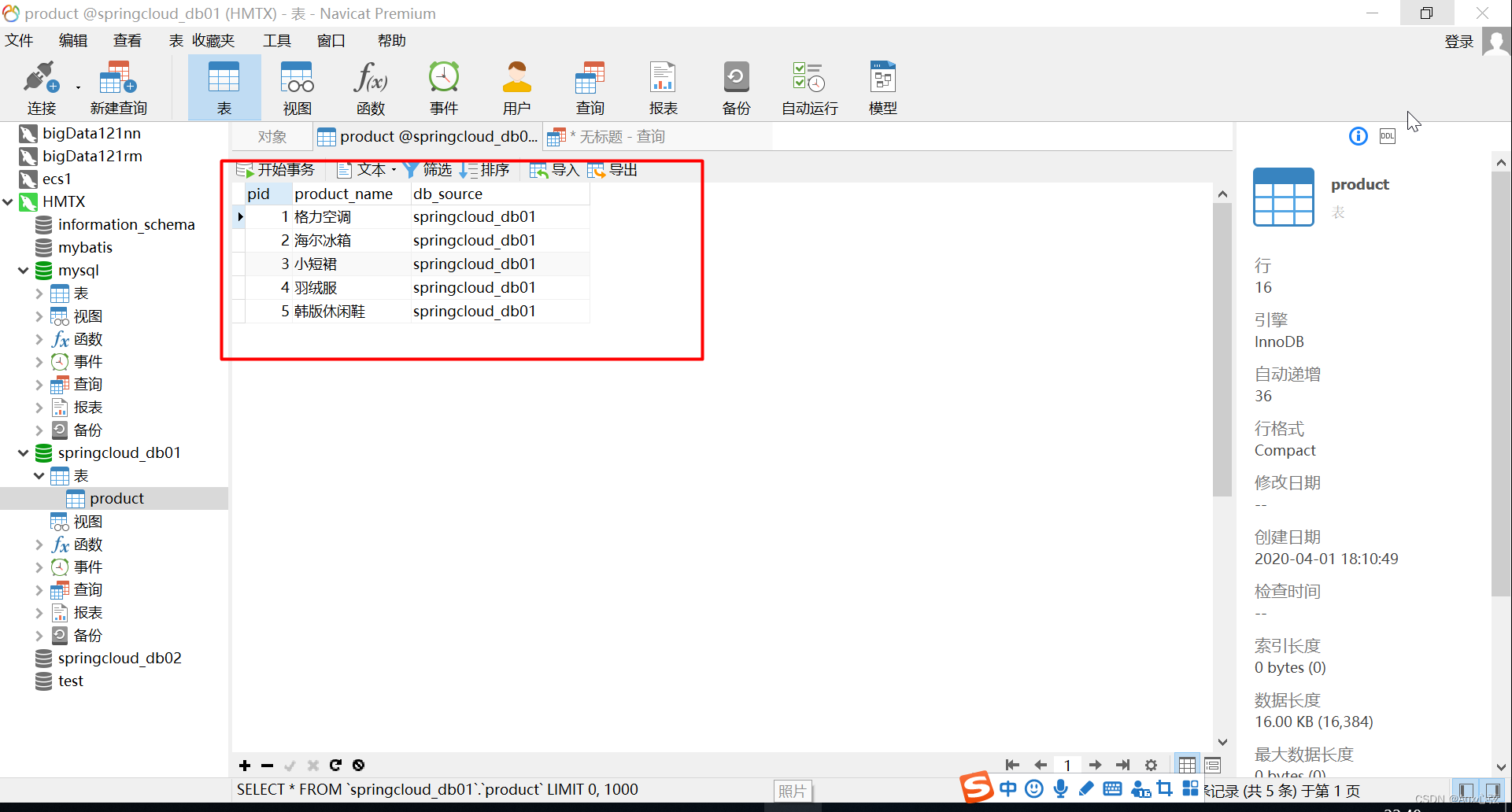
Task: Open the 工具 menu
Action: tap(277, 40)
